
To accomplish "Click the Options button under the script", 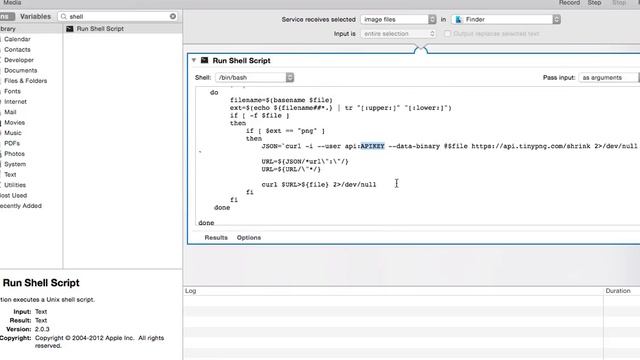I will click(x=249, y=238).
